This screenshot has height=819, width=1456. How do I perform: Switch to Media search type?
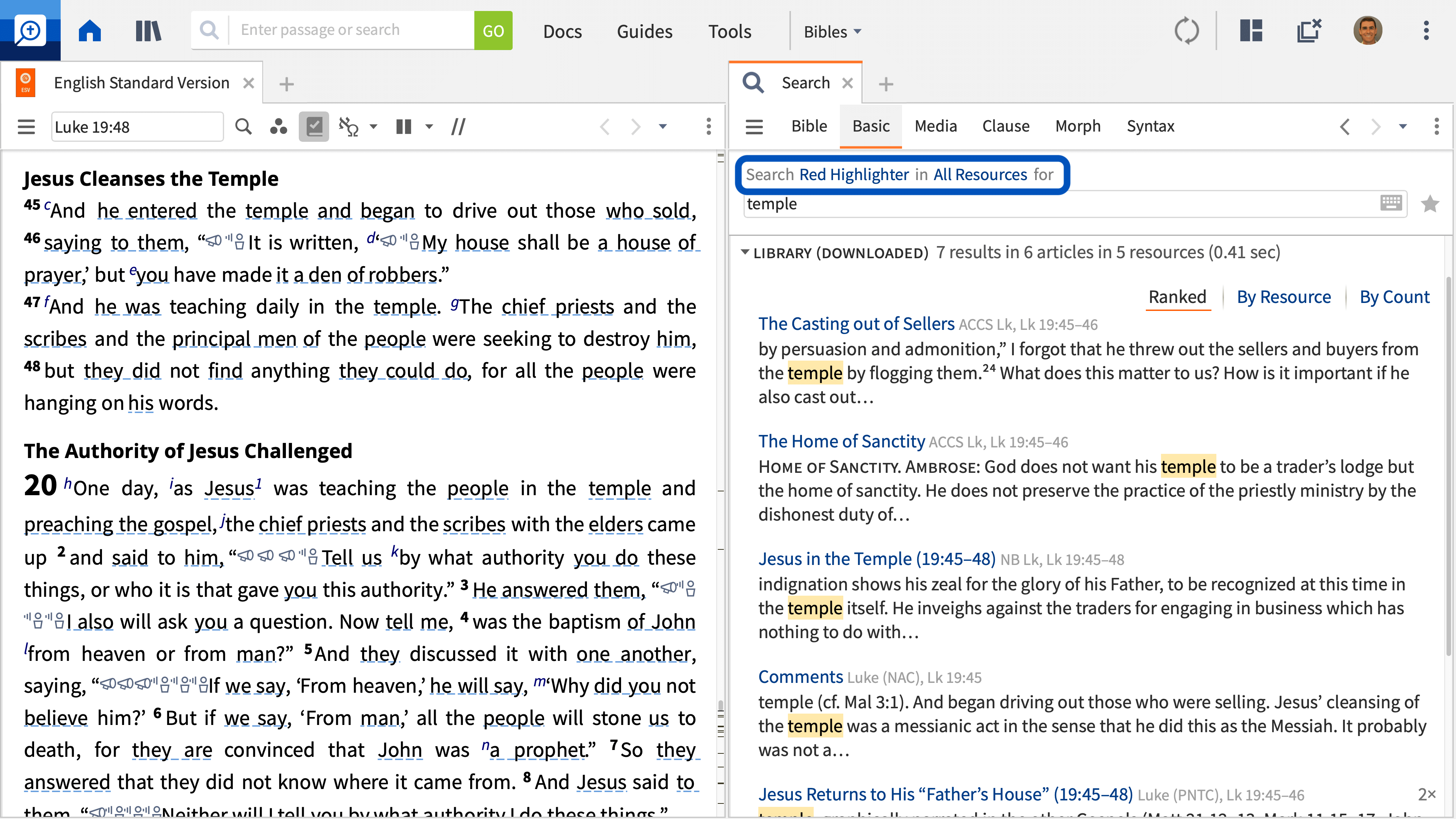[x=935, y=126]
